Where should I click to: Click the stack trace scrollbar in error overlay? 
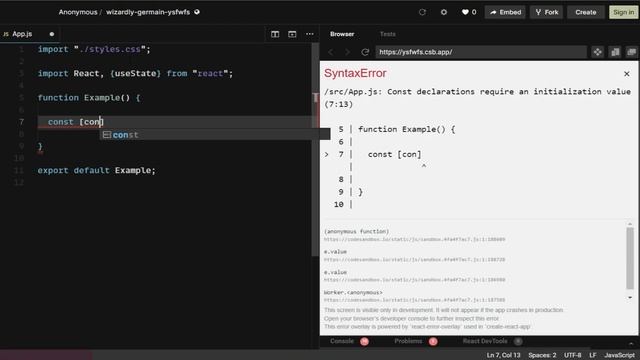point(630,258)
